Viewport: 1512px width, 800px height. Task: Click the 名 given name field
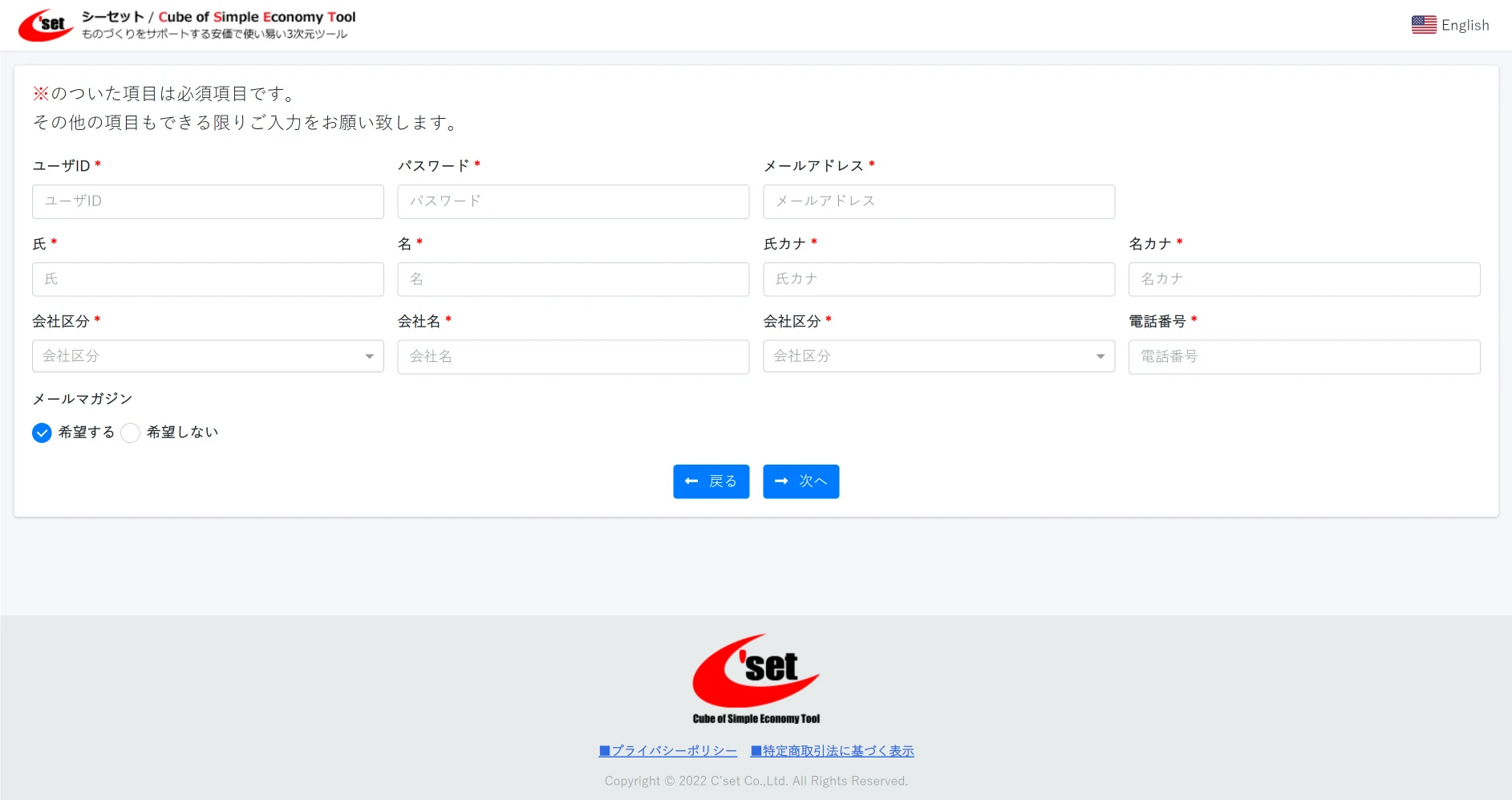pyautogui.click(x=573, y=279)
